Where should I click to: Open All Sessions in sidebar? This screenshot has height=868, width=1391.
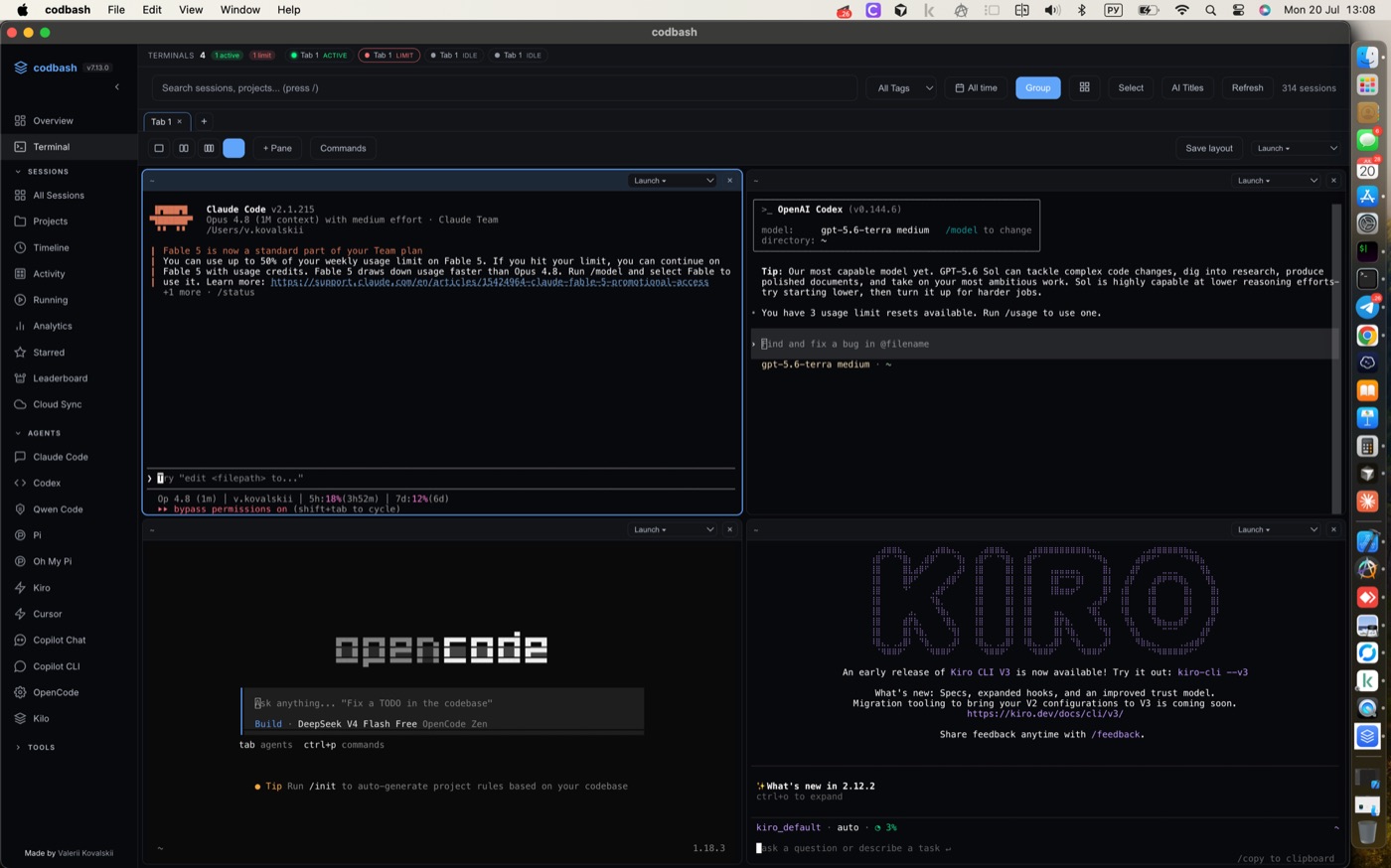click(x=69, y=196)
